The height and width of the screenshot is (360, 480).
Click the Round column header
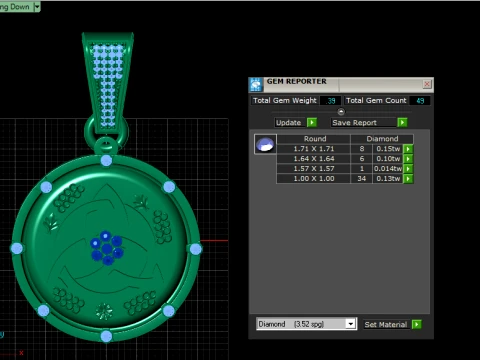pyautogui.click(x=314, y=139)
